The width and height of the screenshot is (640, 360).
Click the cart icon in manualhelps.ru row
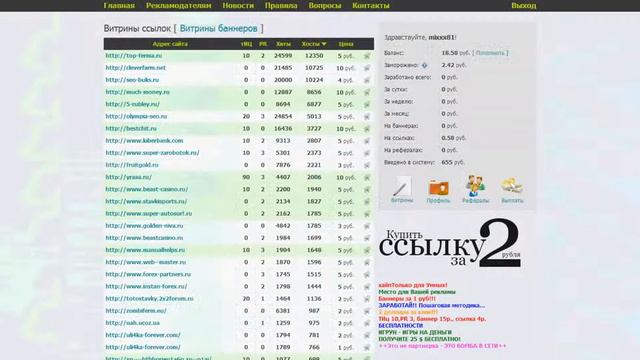pos(367,250)
